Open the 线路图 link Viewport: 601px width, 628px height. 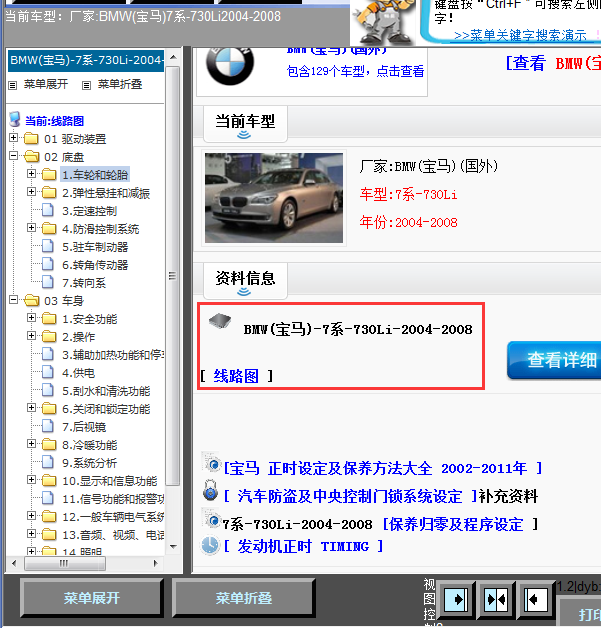click(x=236, y=376)
